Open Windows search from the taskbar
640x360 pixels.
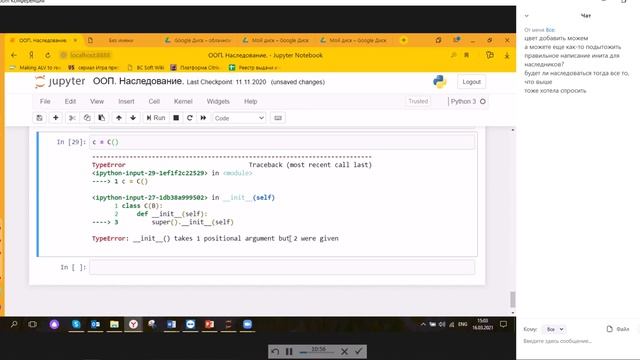tap(14, 324)
